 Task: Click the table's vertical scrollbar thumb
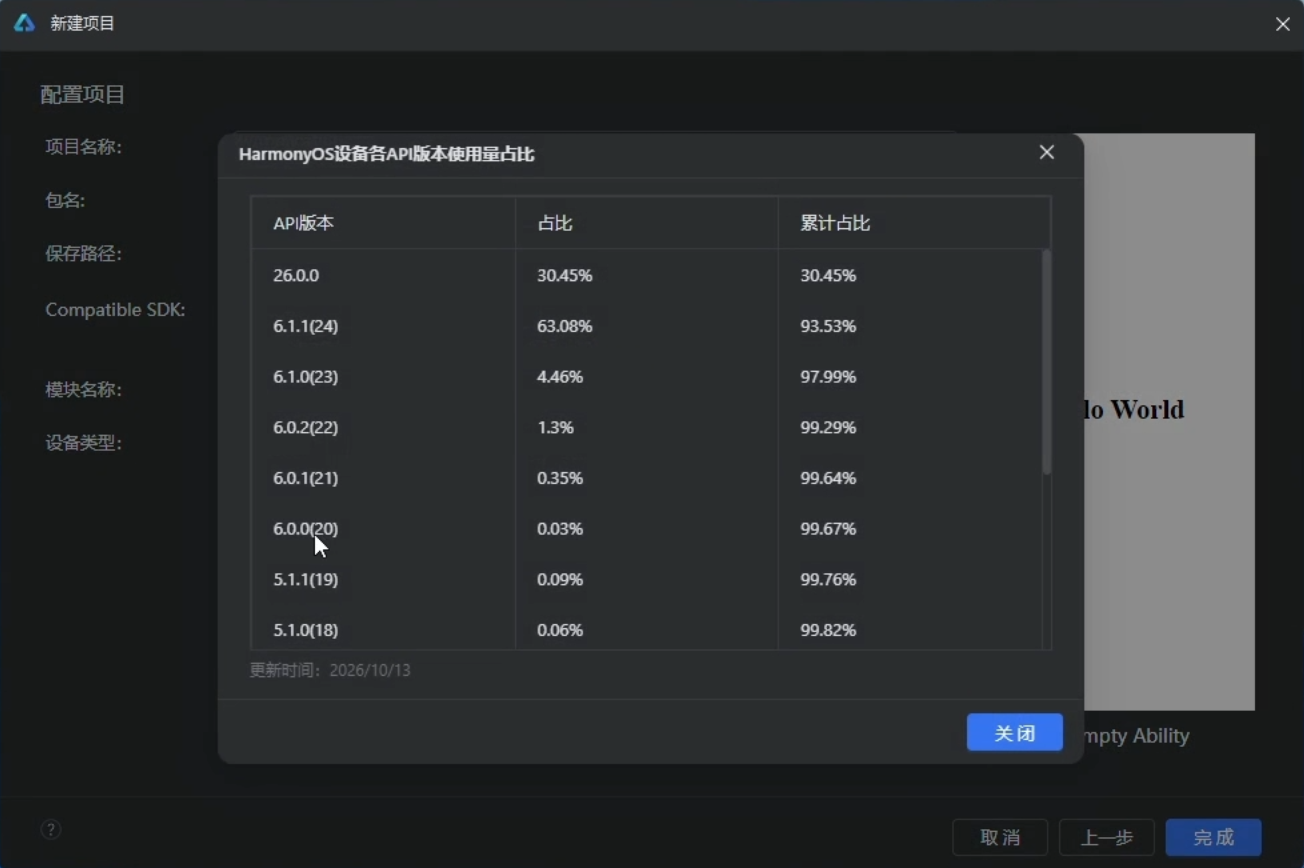(1046, 362)
